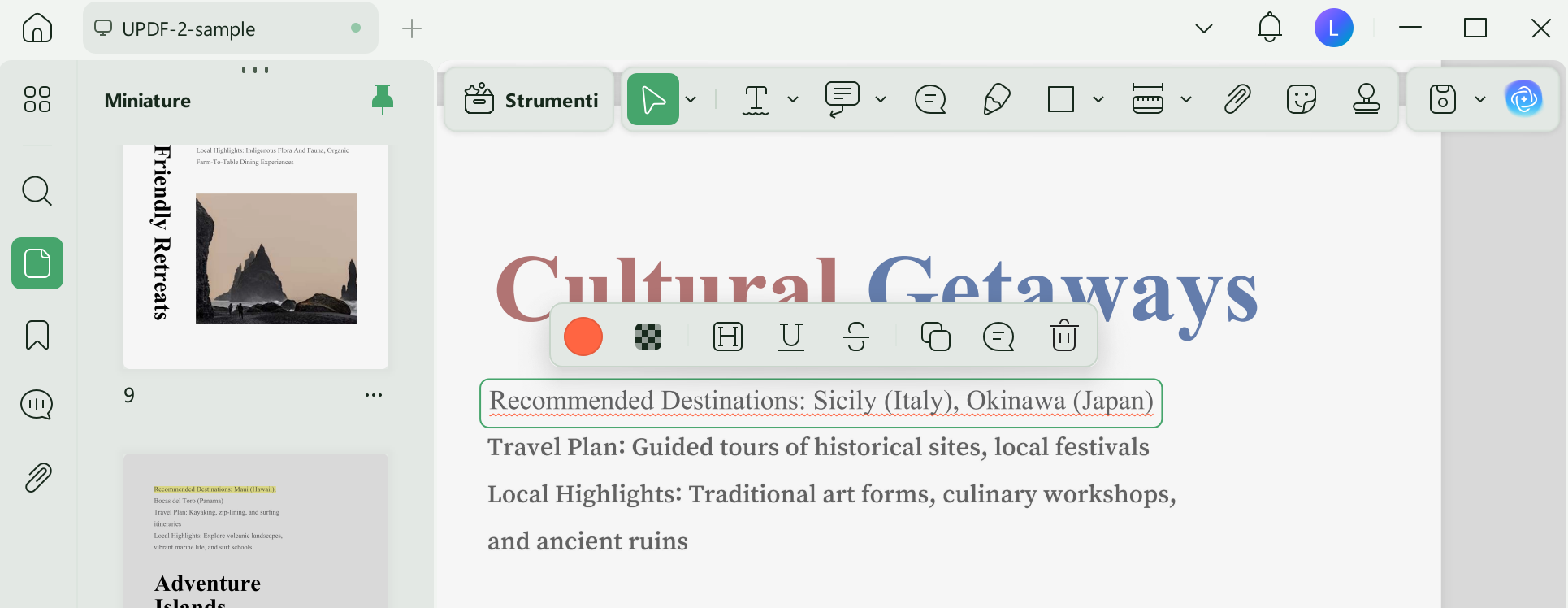Open the bookmarks panel
The image size is (1568, 608).
point(37,335)
